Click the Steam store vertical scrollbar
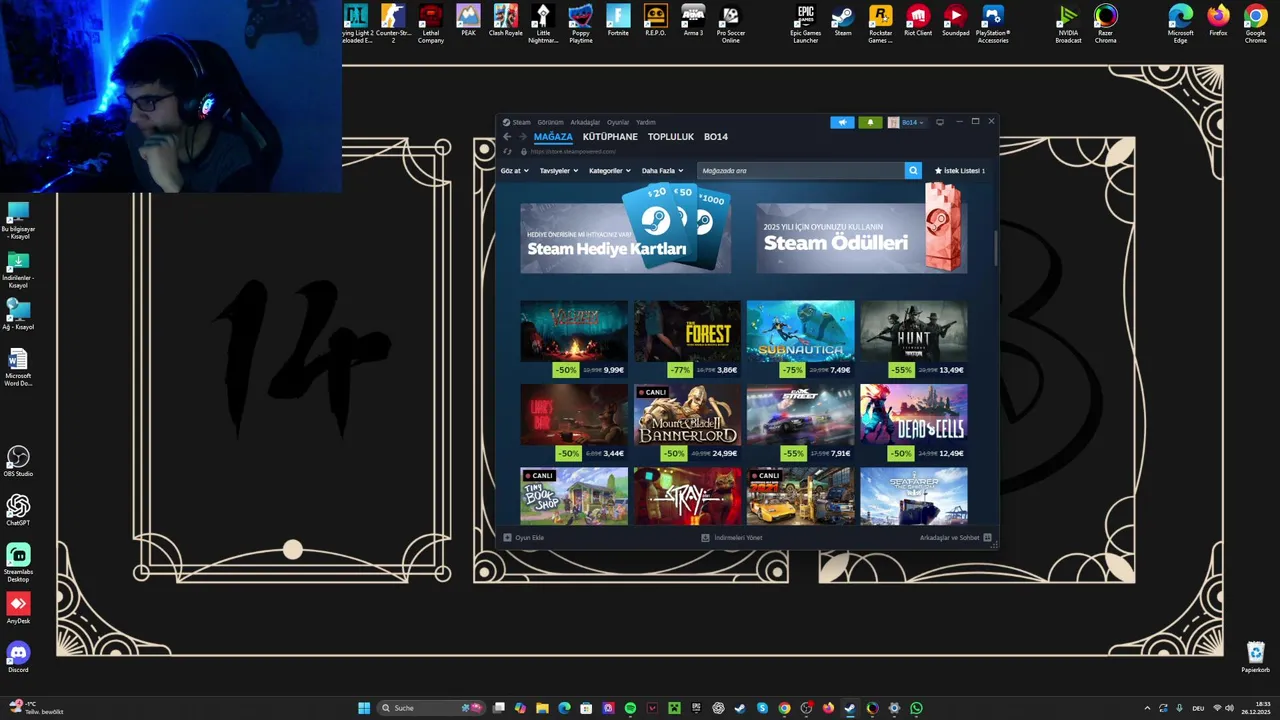This screenshot has width=1280, height=720. point(995,248)
